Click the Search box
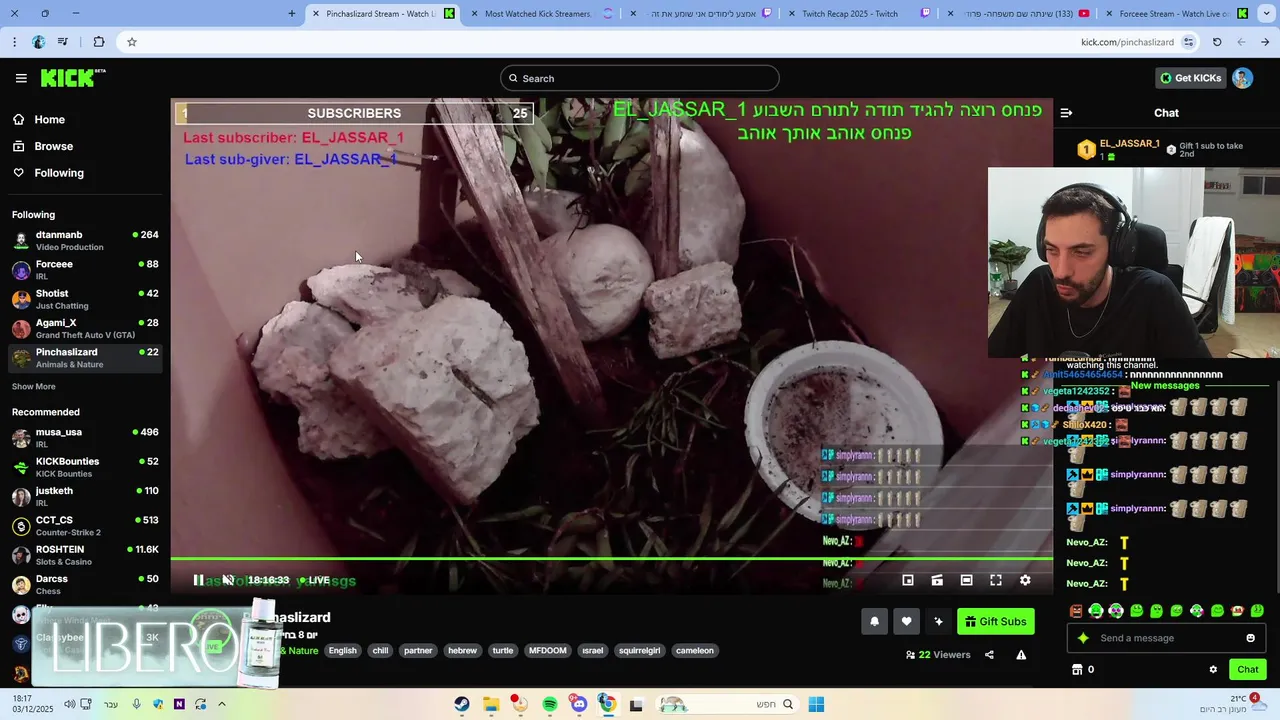This screenshot has height=720, width=1280. click(640, 78)
